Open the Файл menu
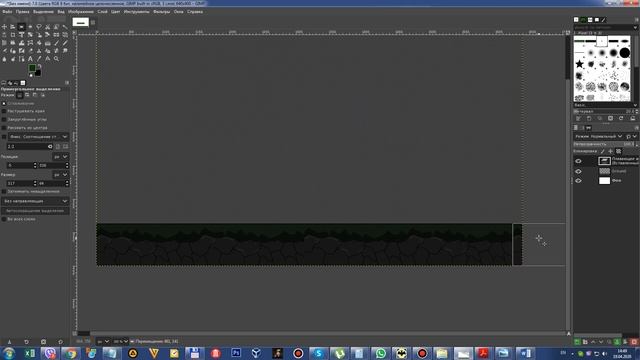Viewport: 640px width, 360px height. click(7, 12)
